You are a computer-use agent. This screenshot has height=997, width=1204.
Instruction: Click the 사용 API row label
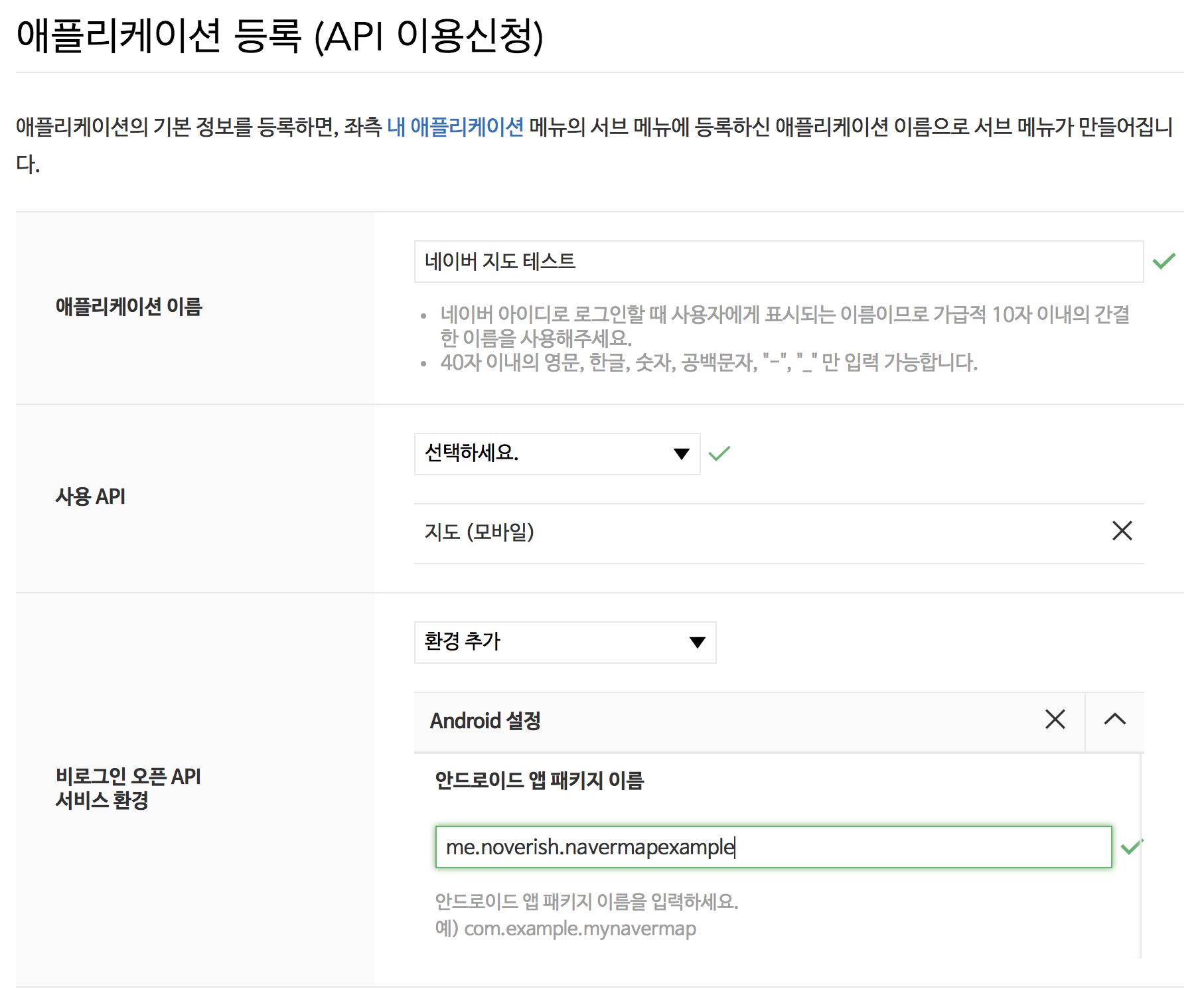90,497
